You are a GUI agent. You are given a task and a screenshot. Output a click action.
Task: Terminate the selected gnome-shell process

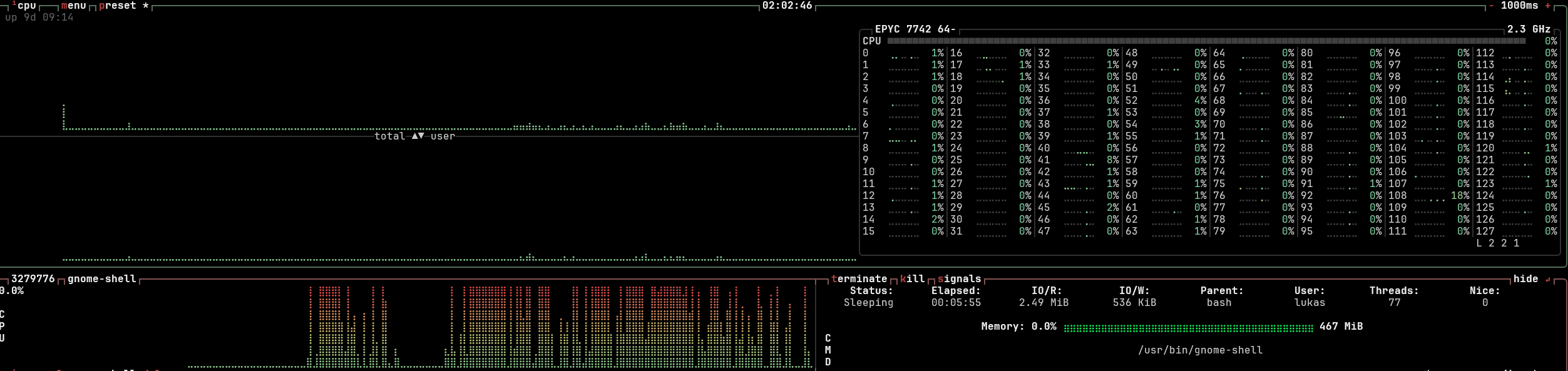(x=859, y=279)
